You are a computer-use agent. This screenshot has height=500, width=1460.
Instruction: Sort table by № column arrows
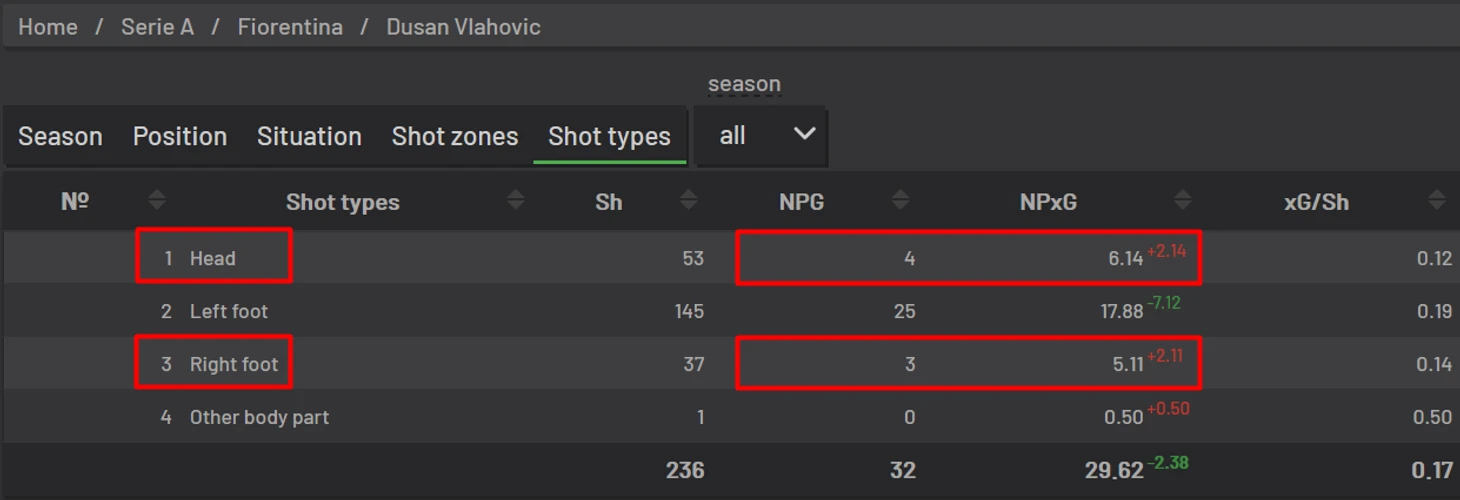pos(156,201)
